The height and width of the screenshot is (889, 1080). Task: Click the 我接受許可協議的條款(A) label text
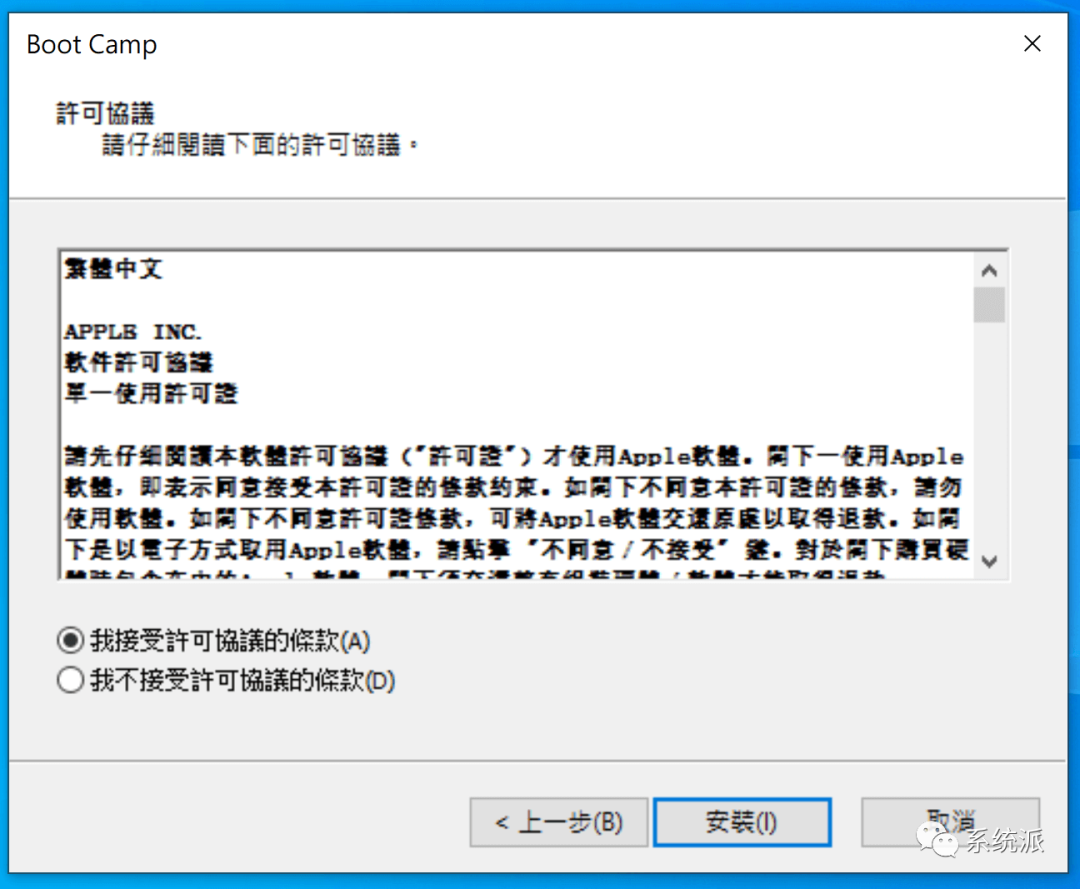tap(230, 641)
